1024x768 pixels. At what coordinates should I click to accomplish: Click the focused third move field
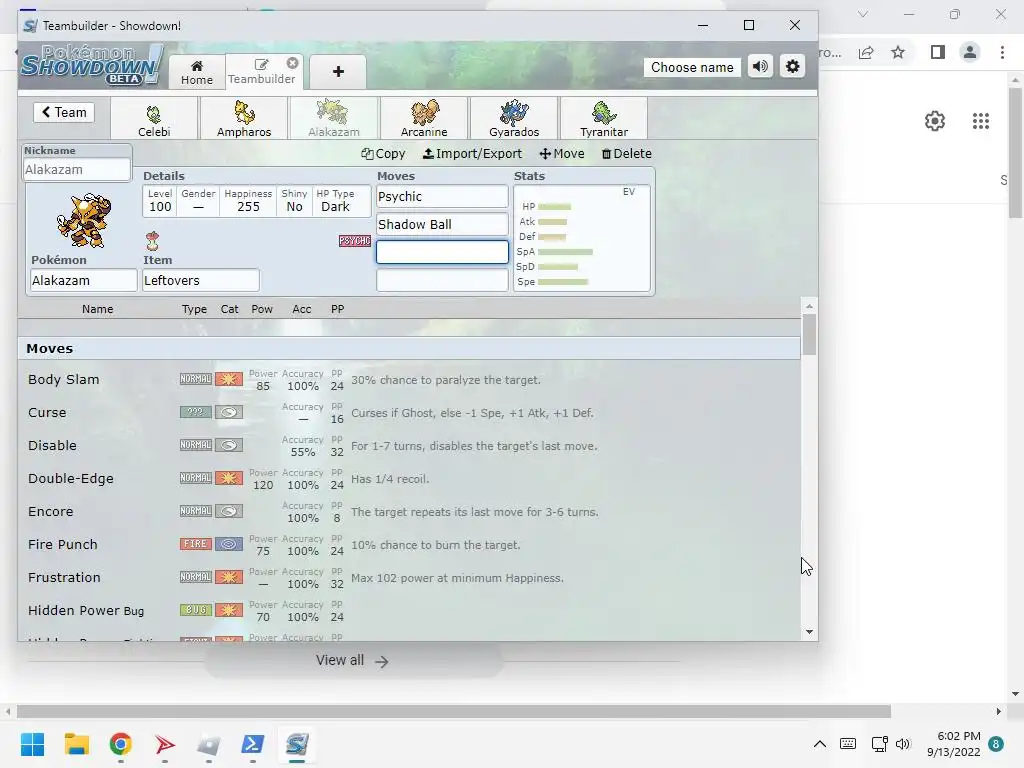click(x=442, y=252)
